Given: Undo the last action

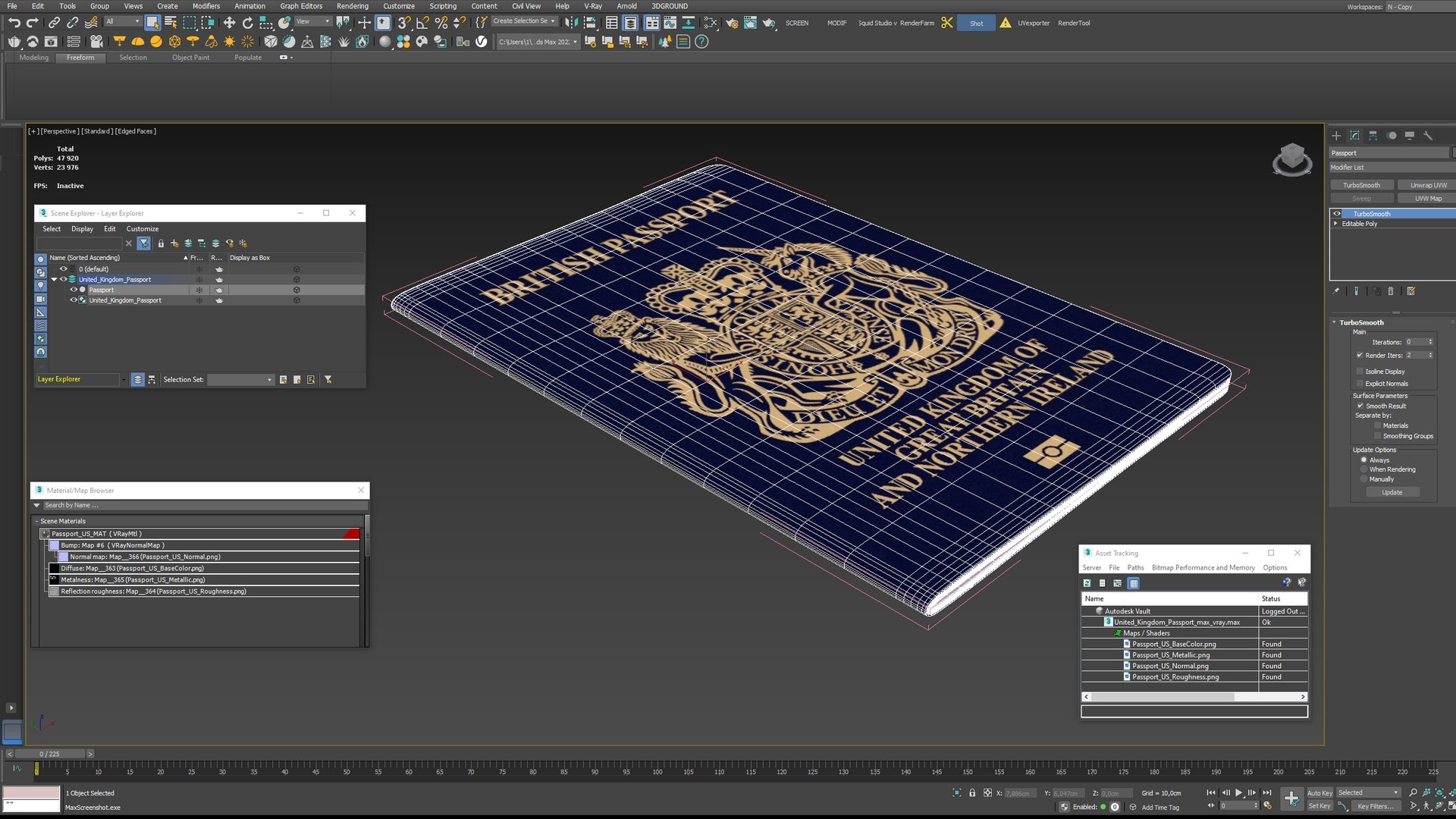Looking at the screenshot, I should coord(14,23).
